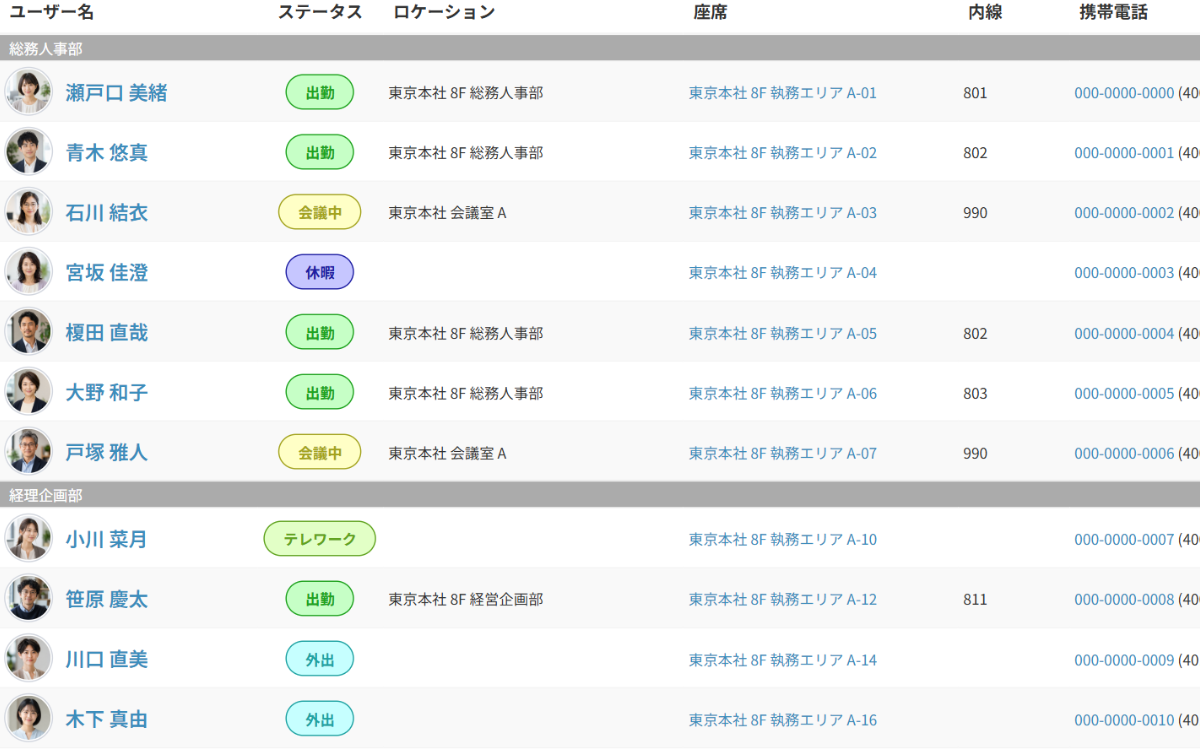
Task: Open 川口 直美's avatar photo
Action: [x=28, y=659]
